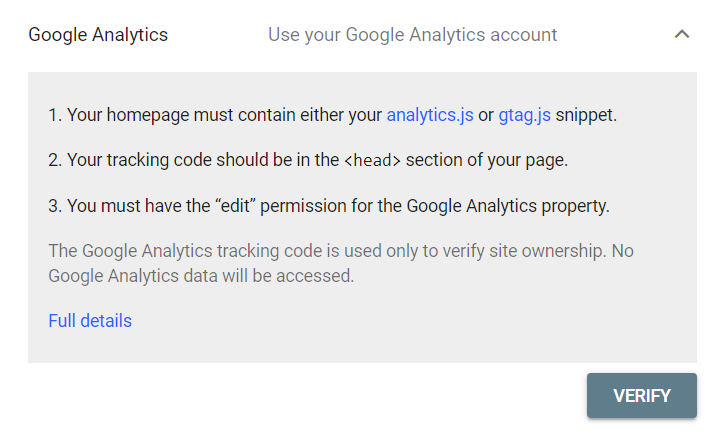727x441 pixels.
Task: Click 'Use your Google Analytics account' subtitle
Action: [x=412, y=35]
